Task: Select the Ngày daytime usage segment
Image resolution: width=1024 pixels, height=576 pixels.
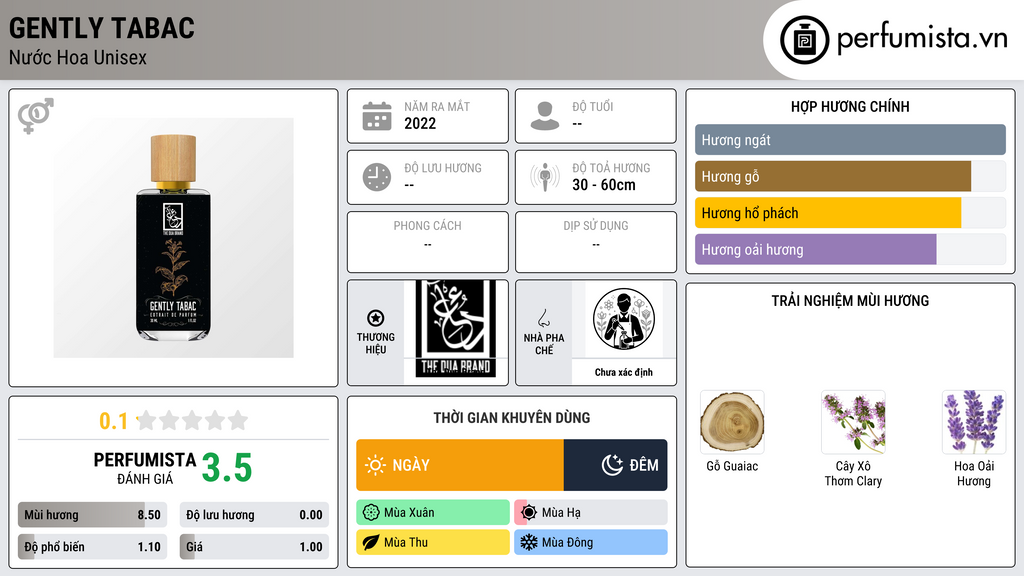Action: click(x=460, y=465)
